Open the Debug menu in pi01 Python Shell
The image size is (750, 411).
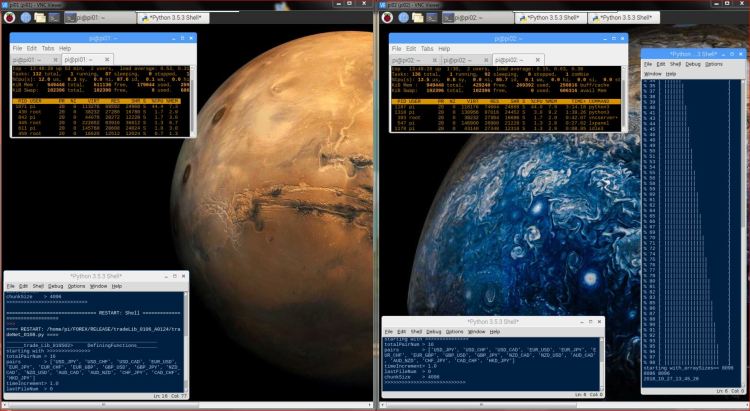coord(54,286)
